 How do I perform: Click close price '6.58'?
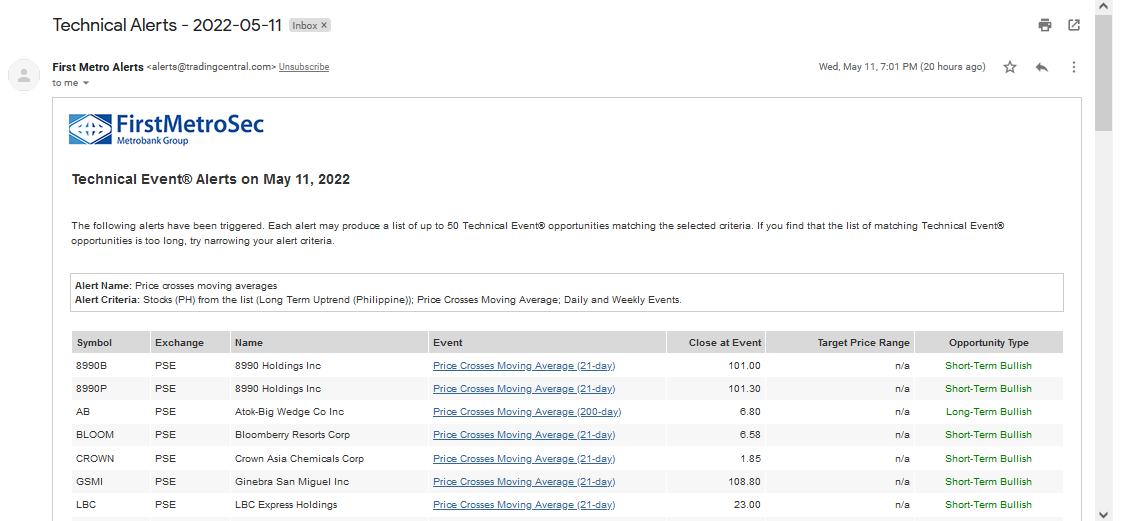pyautogui.click(x=751, y=435)
